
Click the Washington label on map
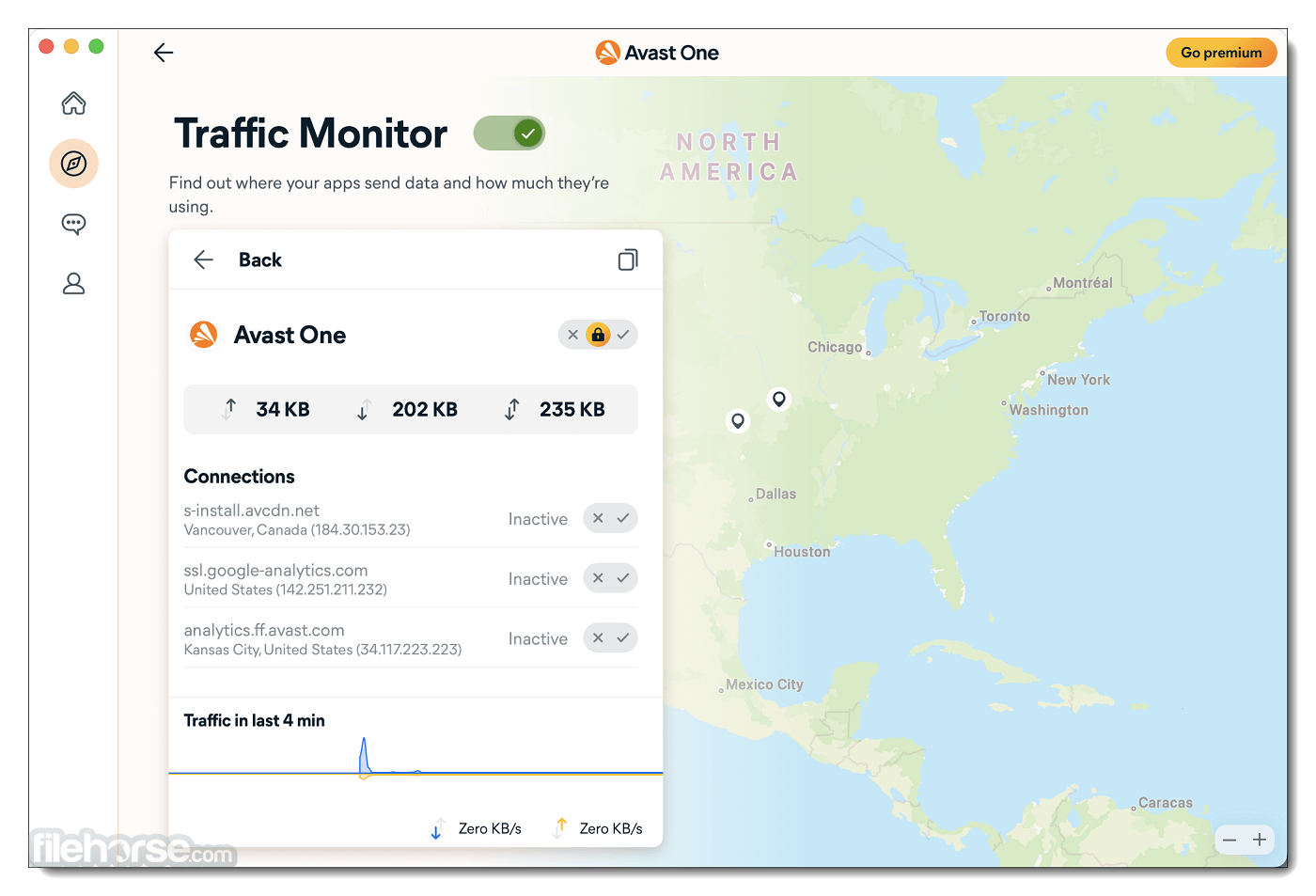point(1049,410)
